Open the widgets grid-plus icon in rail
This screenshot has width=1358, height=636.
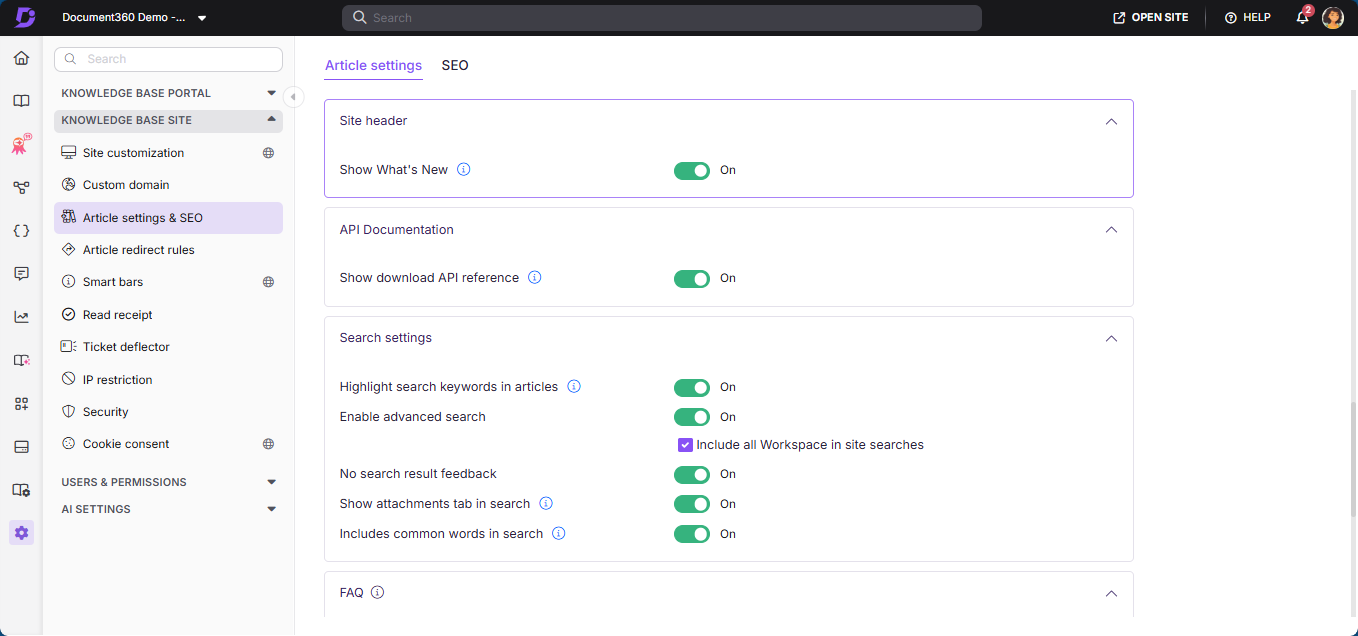click(21, 403)
